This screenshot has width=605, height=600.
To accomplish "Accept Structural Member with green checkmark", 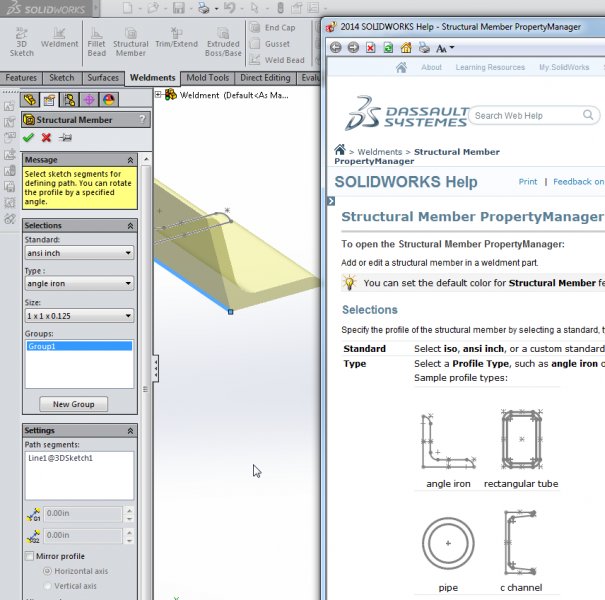I will coord(28,137).
